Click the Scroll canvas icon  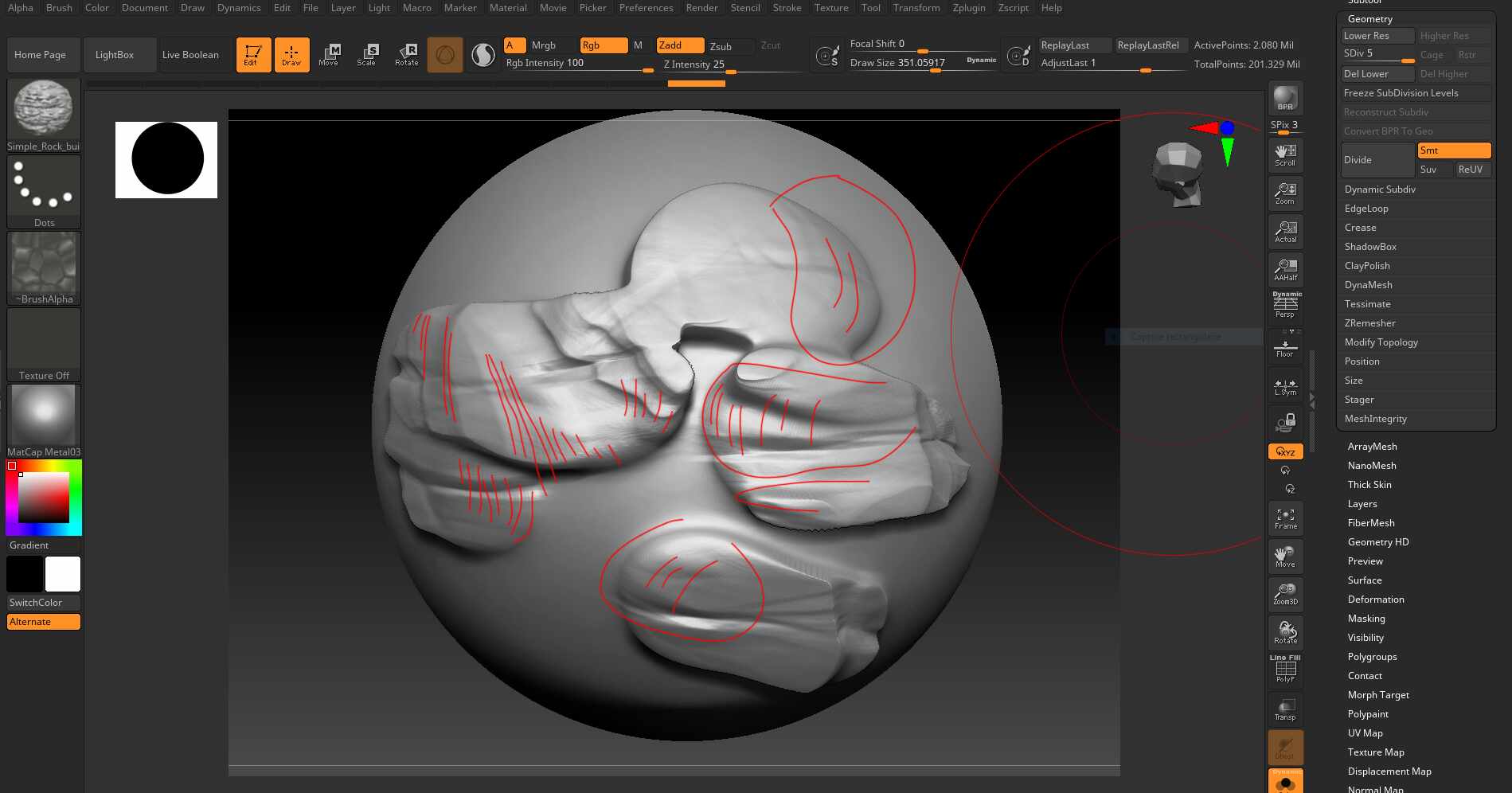(1285, 154)
